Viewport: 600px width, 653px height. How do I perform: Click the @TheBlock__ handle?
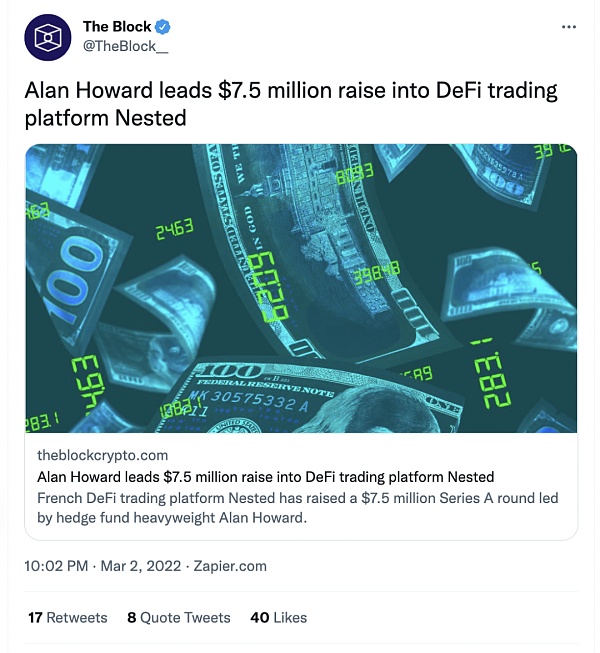pyautogui.click(x=126, y=46)
